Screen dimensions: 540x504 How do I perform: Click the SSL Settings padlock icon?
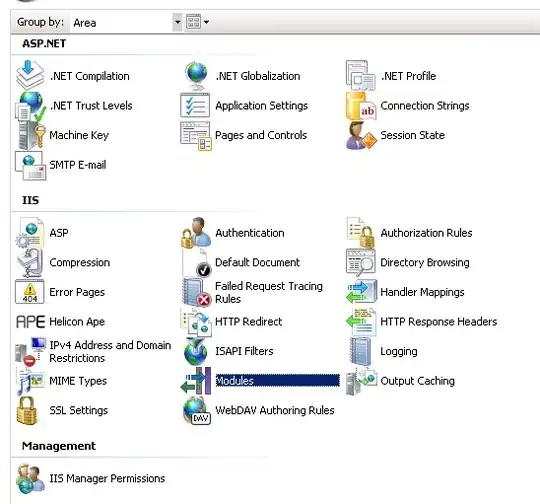coord(27,410)
